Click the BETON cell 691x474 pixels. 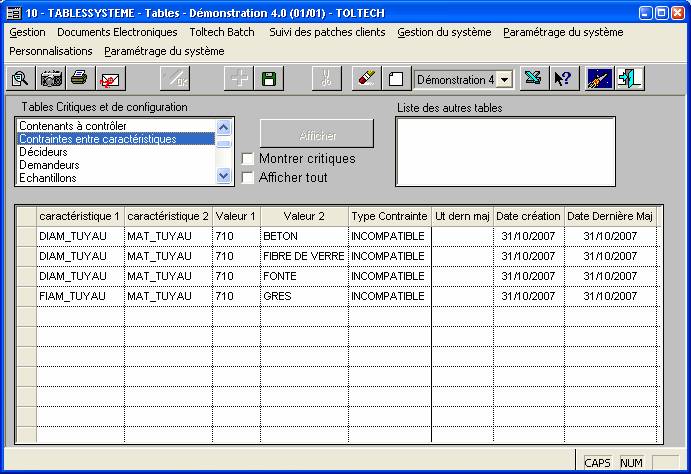(304, 236)
